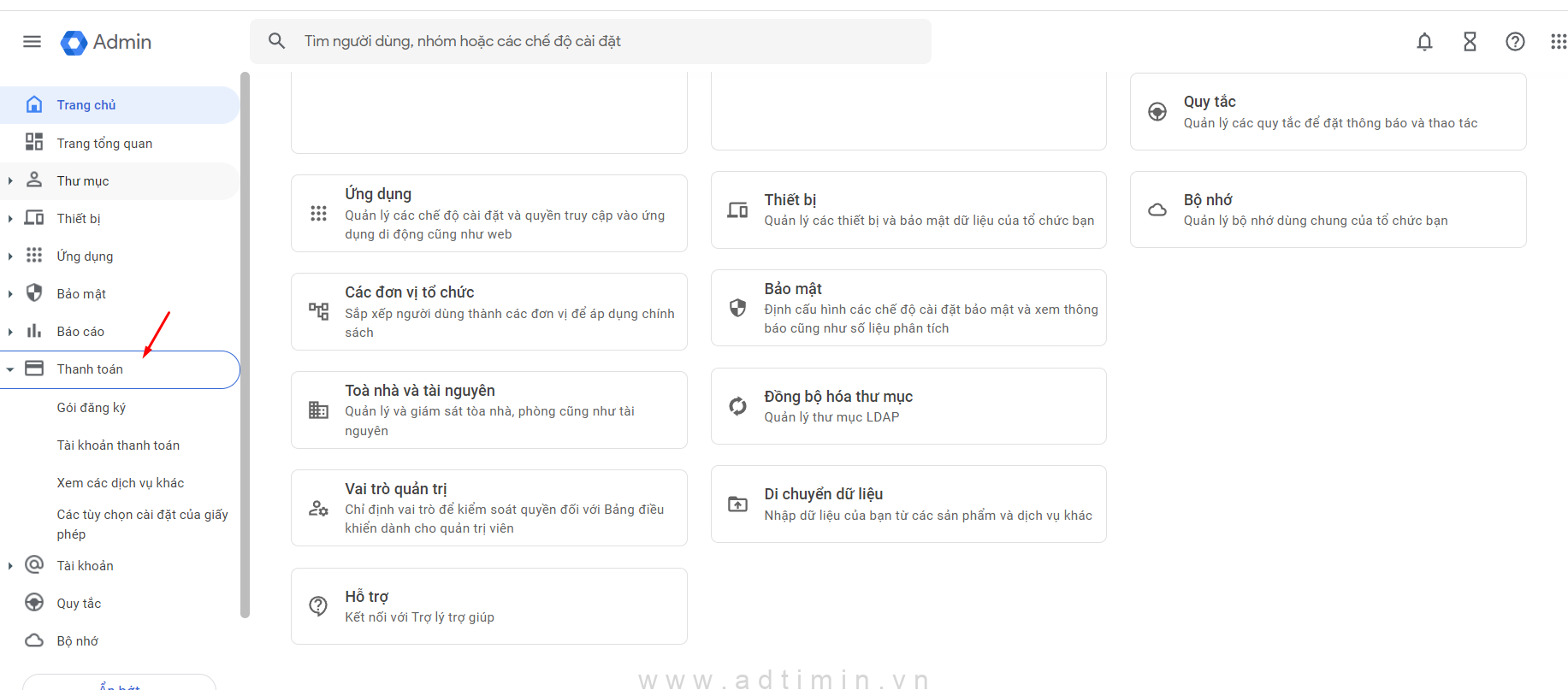The height and width of the screenshot is (690, 1568).
Task: Click the Vai trò quản trị card icon
Action: click(x=318, y=508)
